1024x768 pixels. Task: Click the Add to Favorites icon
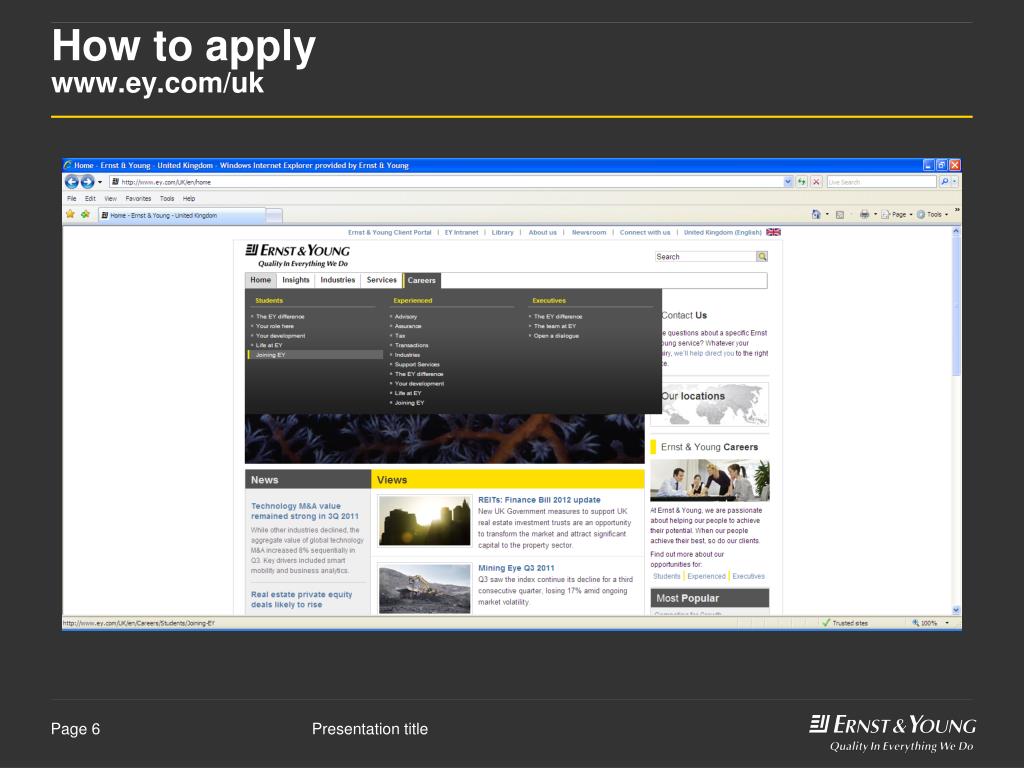(x=86, y=214)
